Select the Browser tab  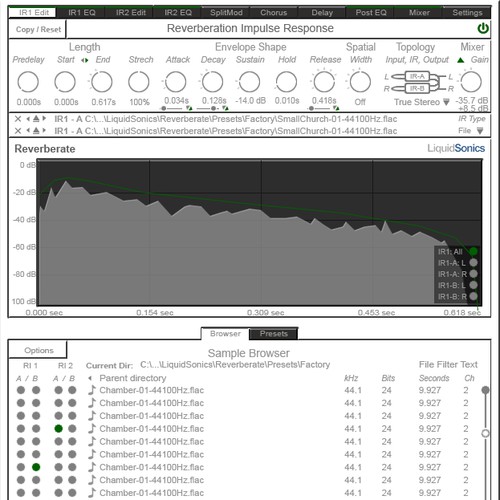click(225, 334)
